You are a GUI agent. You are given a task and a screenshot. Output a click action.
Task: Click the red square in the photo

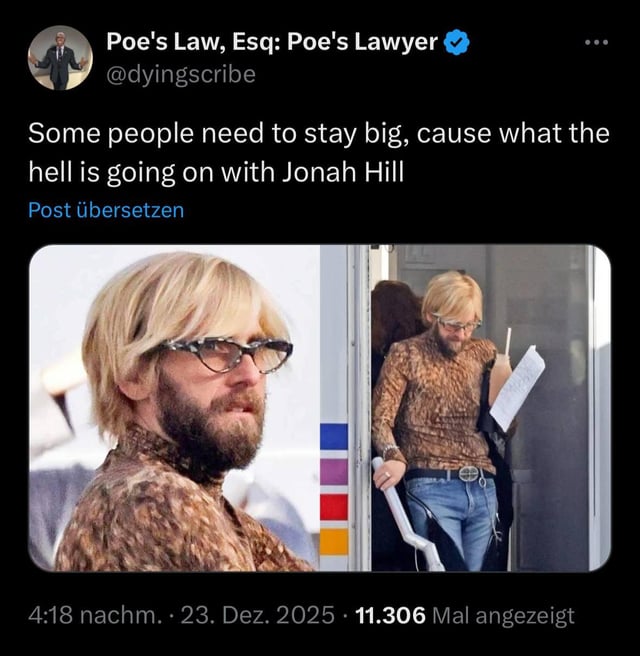pos(334,507)
